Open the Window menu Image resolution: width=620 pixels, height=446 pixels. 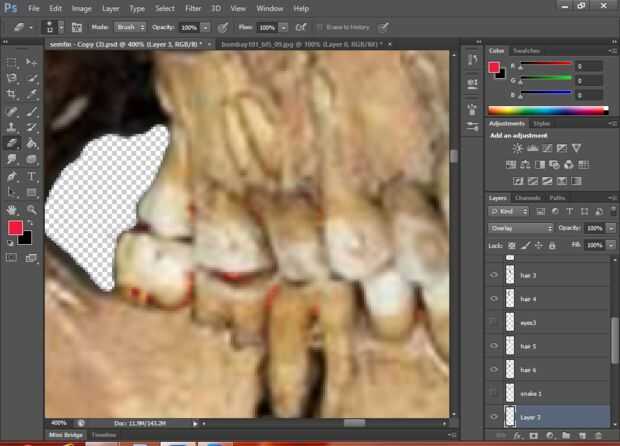pyautogui.click(x=269, y=8)
